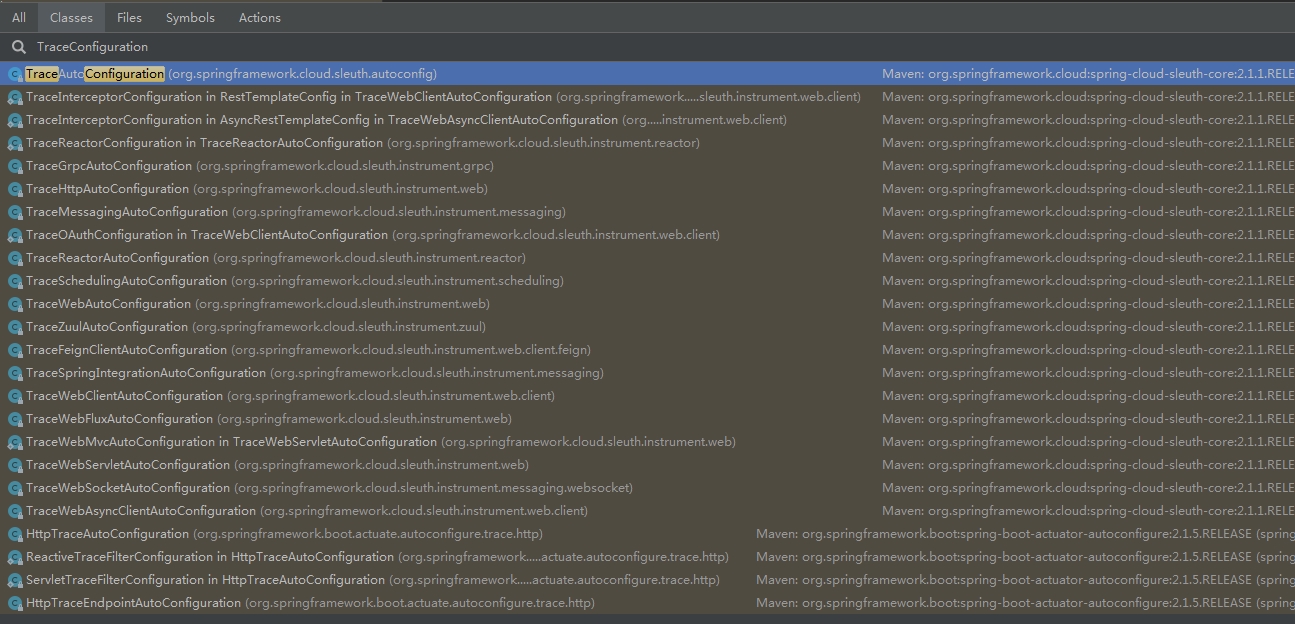Click Maven location text on HttpTraceAutoConfiguration row
This screenshot has width=1295, height=624.
coord(1025,534)
